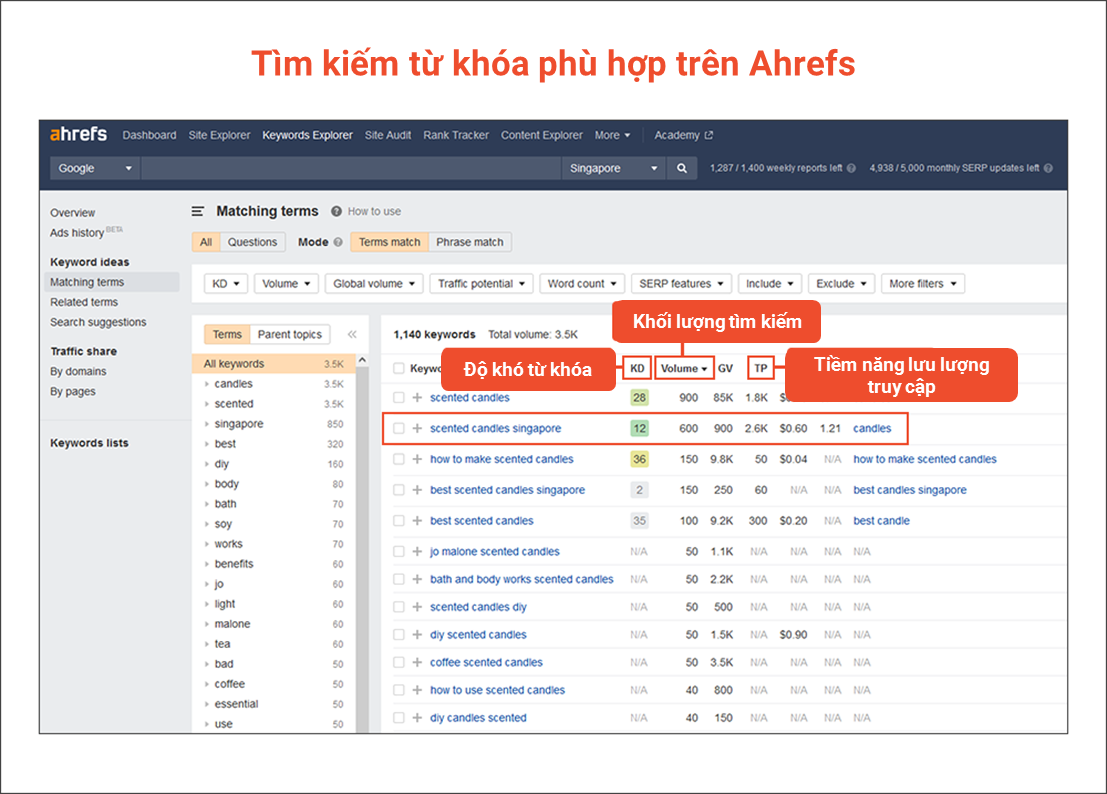Screen dimensions: 1107x794
Task: Click plus icon for how to use scented candles
Action: [417, 690]
